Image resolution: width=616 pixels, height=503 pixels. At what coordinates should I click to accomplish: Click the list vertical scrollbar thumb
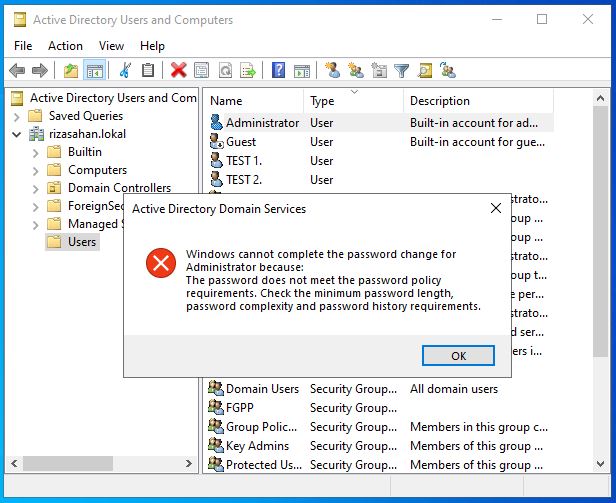tap(600, 231)
